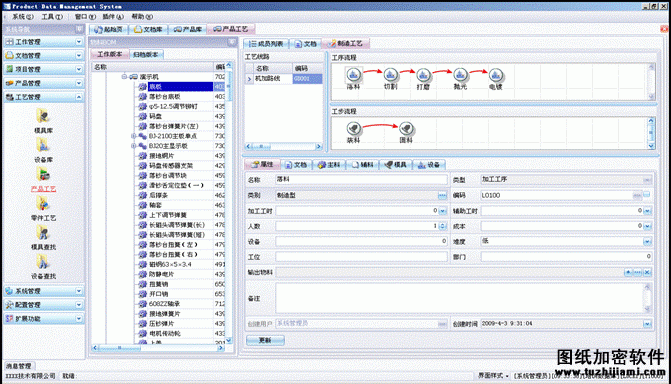
Task: Click the 人数 spinner control
Action: 442,226
